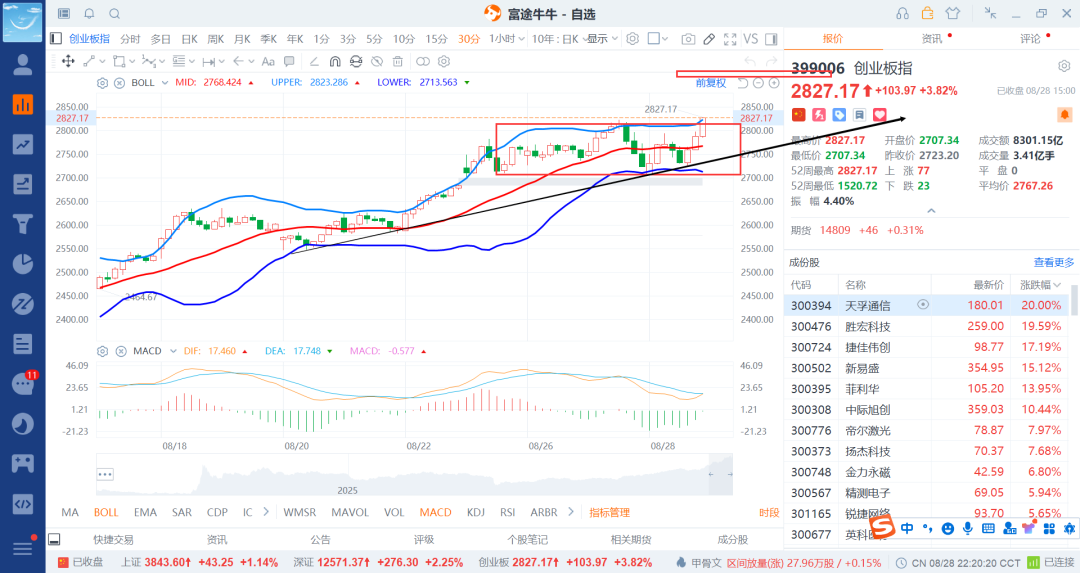Image resolution: width=1080 pixels, height=573 pixels.
Task: Open the stock screener funnel sidebar icon
Action: [x=23, y=224]
